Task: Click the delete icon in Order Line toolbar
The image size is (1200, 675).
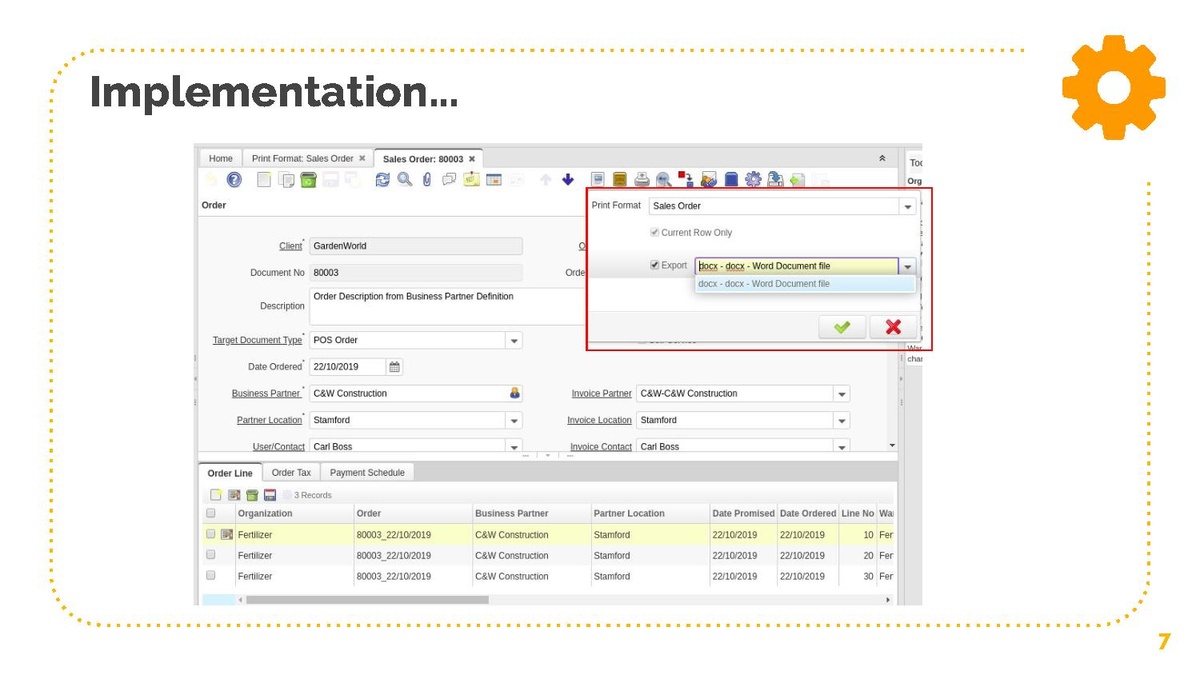Action: pos(252,495)
